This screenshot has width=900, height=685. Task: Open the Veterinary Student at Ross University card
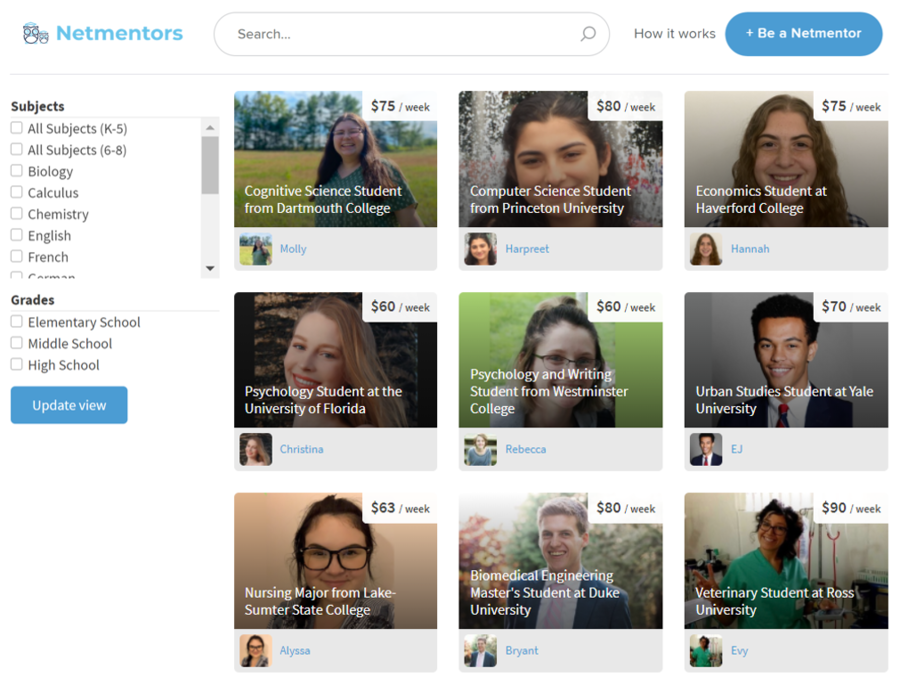pos(785,560)
